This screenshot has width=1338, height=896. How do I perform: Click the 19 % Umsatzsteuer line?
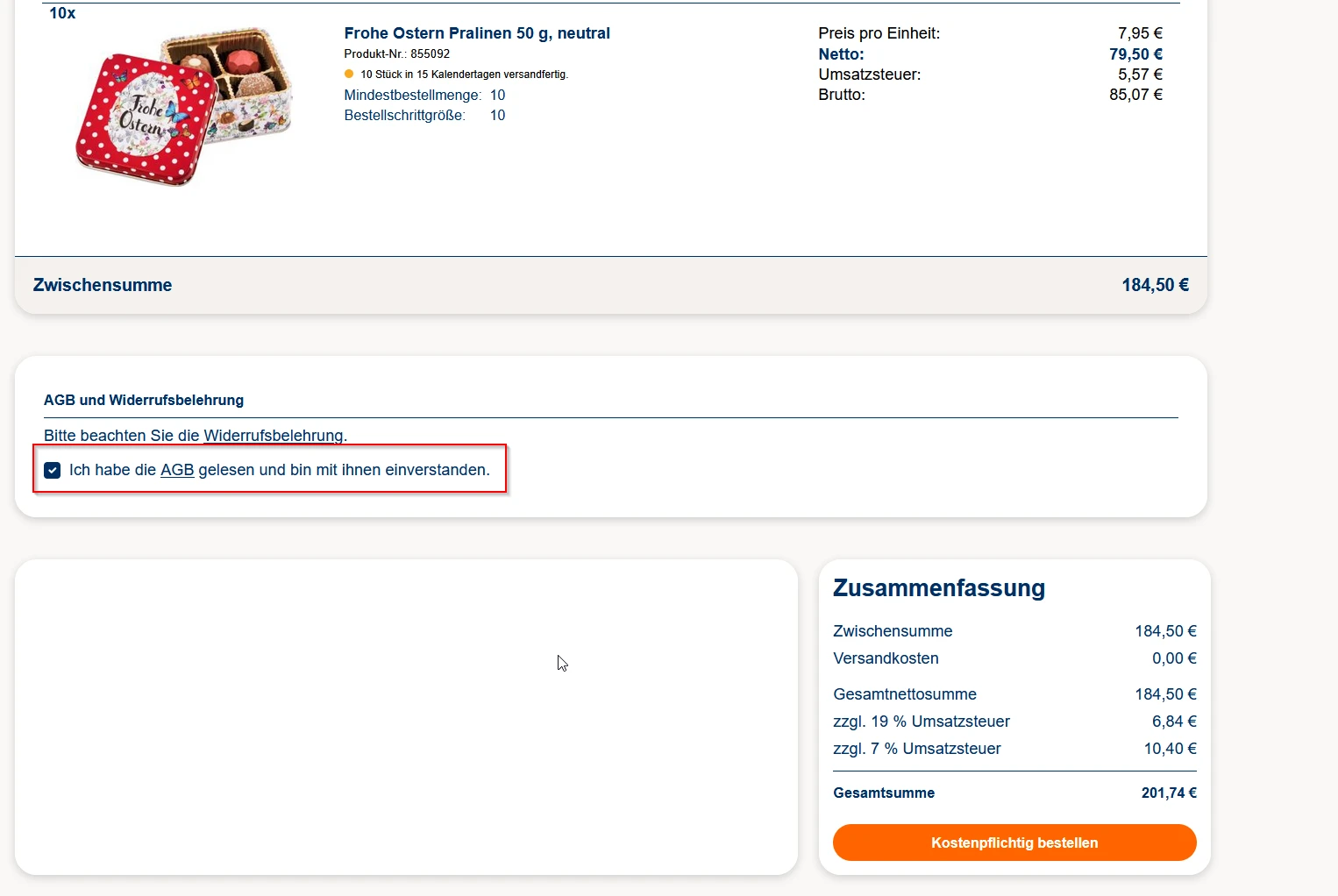(921, 722)
